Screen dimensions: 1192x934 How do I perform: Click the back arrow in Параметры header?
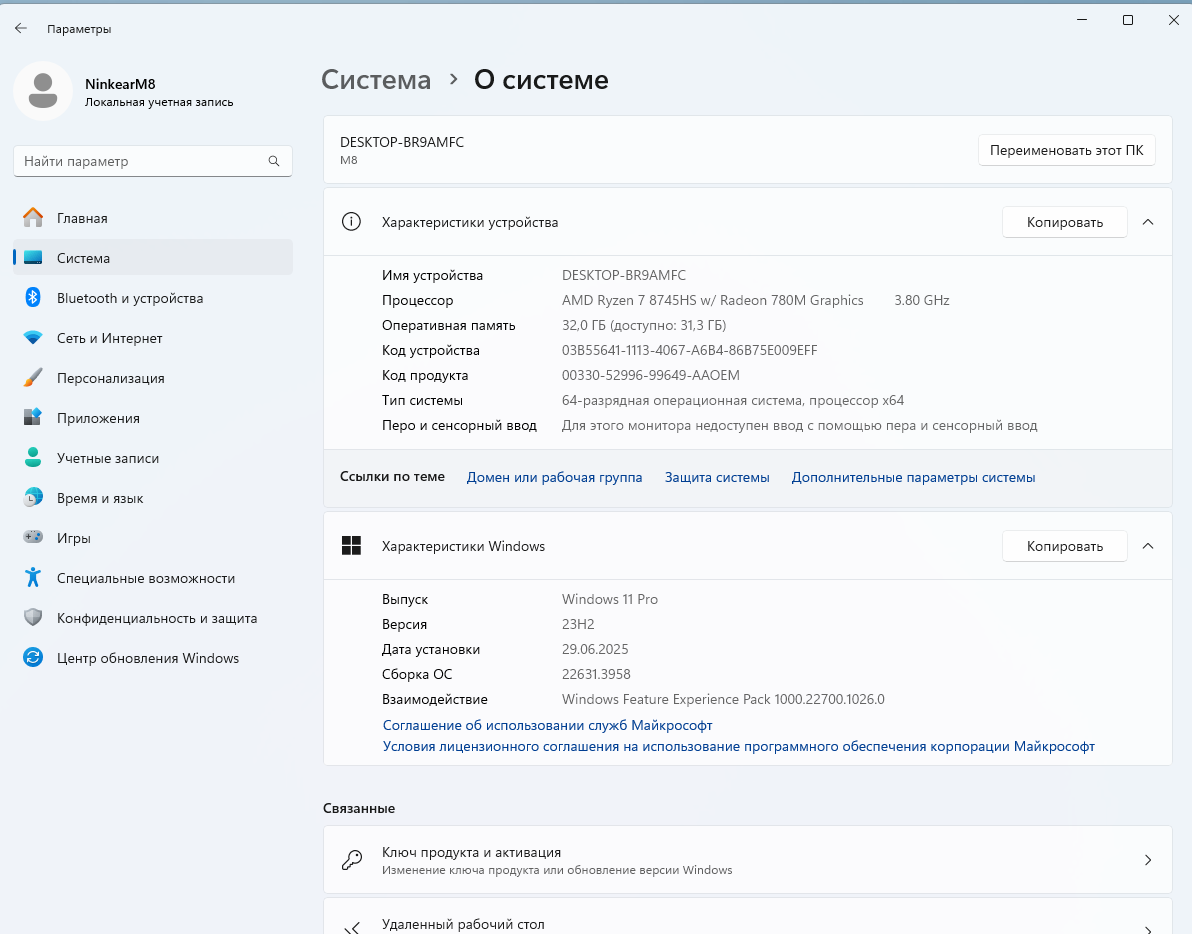21,29
